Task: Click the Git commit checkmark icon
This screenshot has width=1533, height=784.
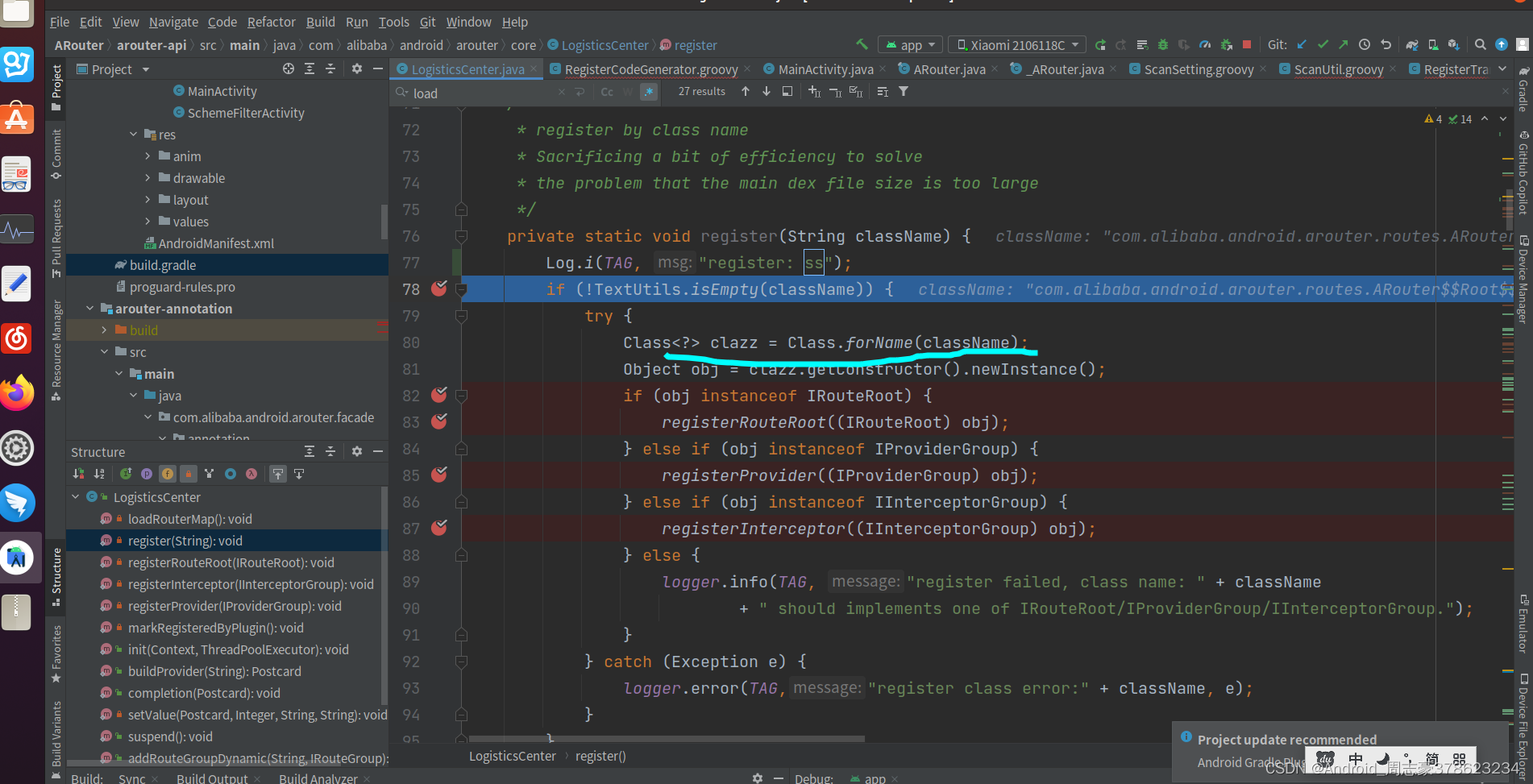Action: click(x=1323, y=45)
